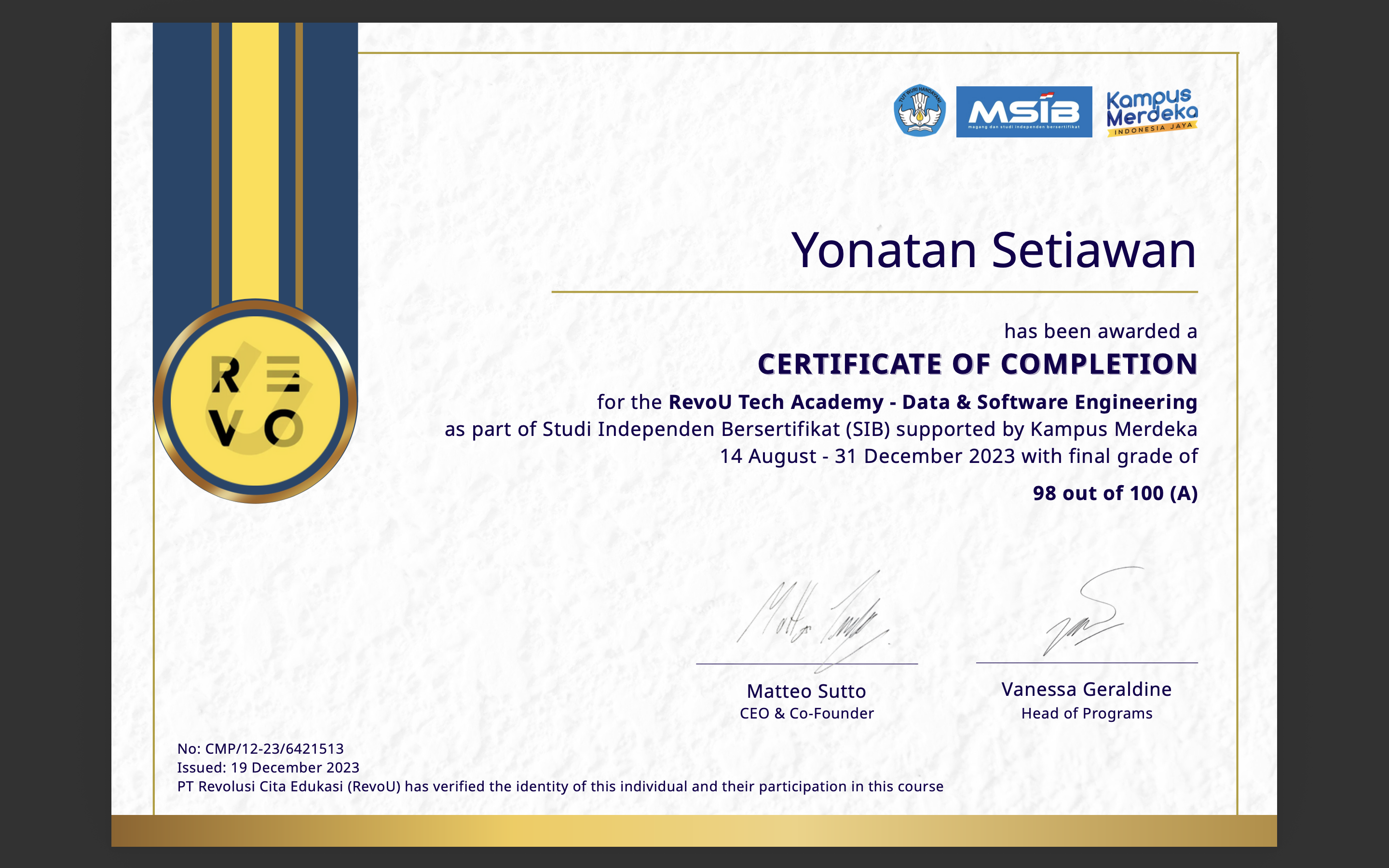Click the 14 August - 31 December 2023 line
Image resolution: width=1389 pixels, height=868 pixels.
pos(958,456)
